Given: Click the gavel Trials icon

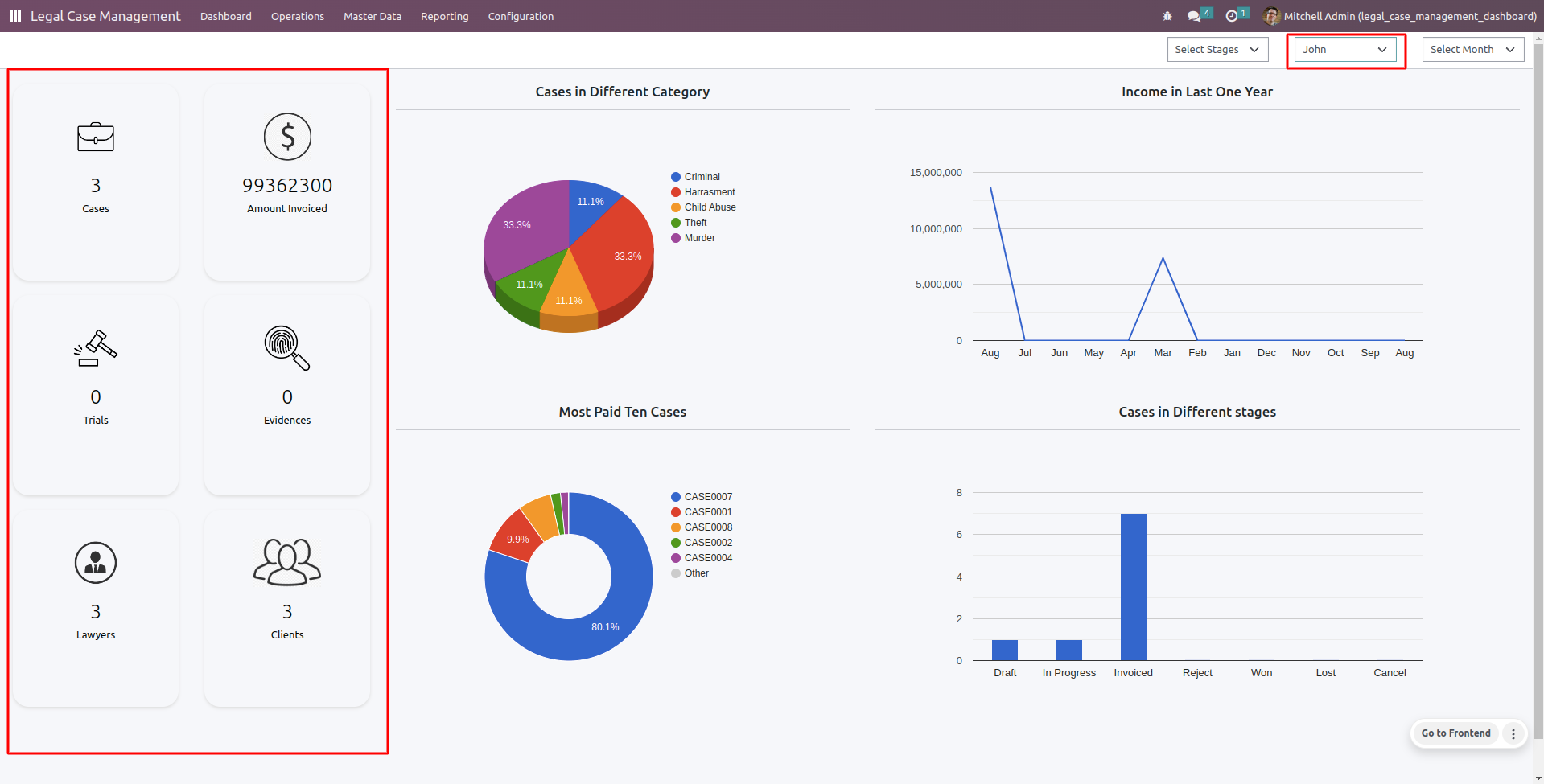Looking at the screenshot, I should [96, 348].
